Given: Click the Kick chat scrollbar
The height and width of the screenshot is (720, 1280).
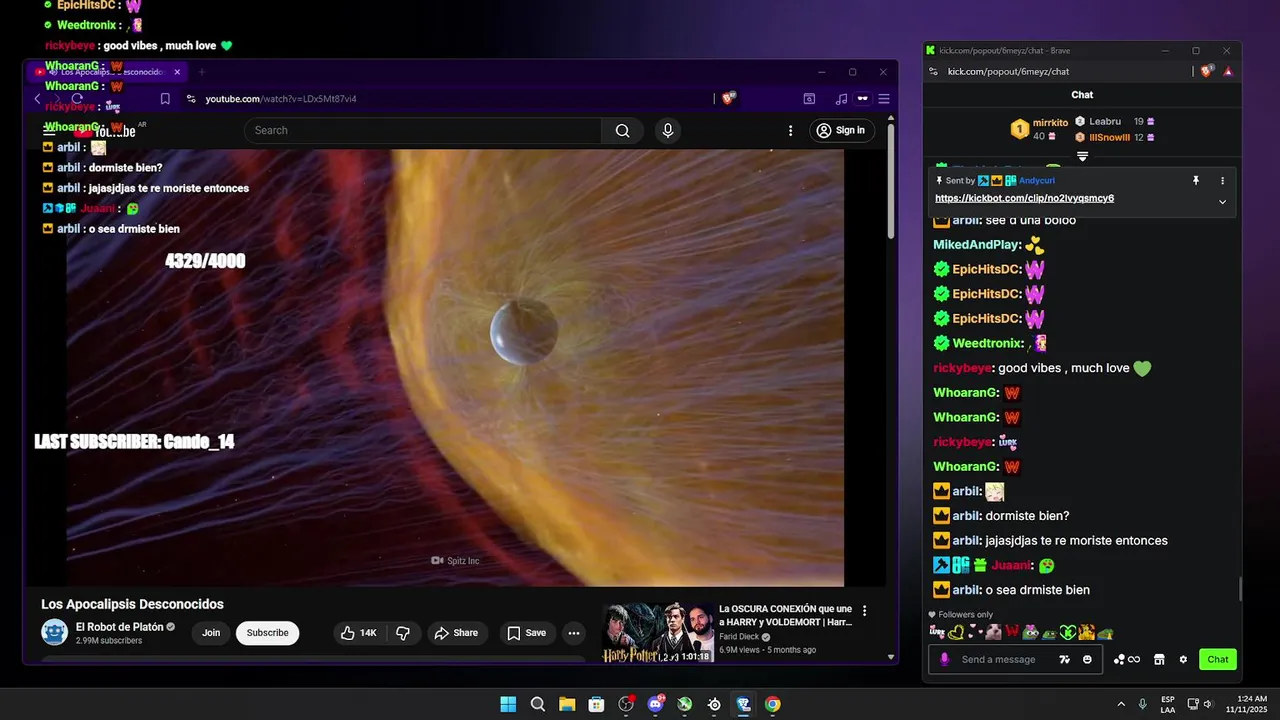Looking at the screenshot, I should (1240, 589).
